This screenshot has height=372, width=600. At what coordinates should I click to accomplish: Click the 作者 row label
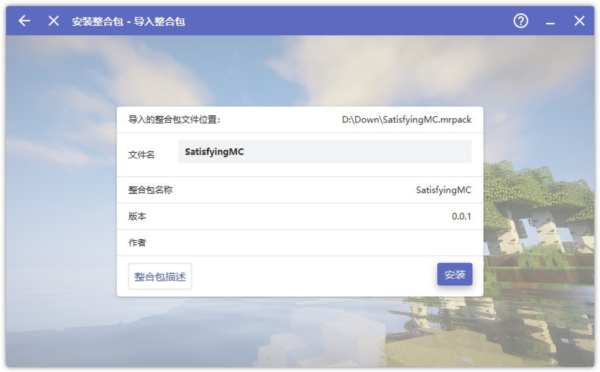[x=137, y=243]
